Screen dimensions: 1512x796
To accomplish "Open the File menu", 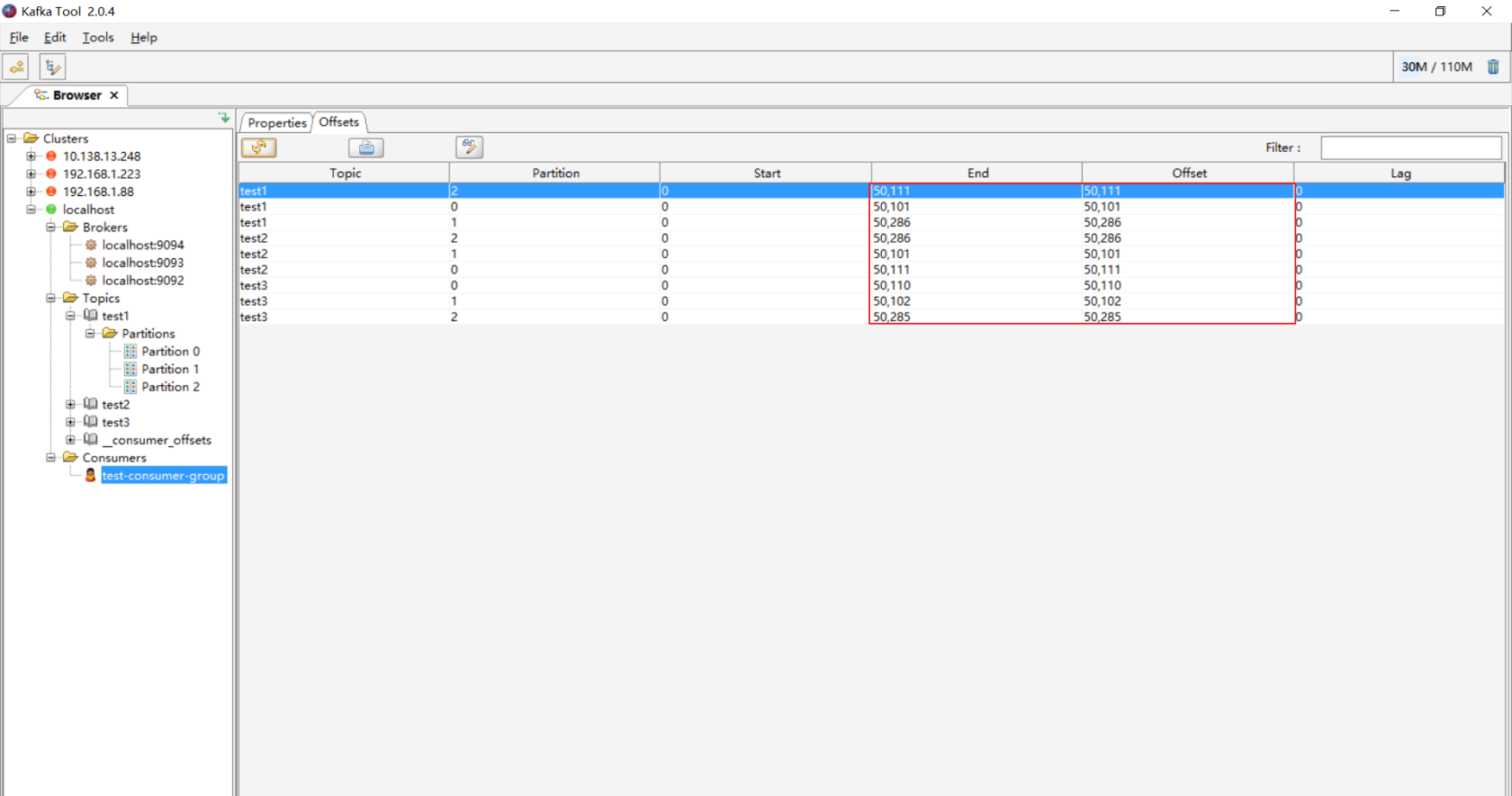I will [19, 37].
